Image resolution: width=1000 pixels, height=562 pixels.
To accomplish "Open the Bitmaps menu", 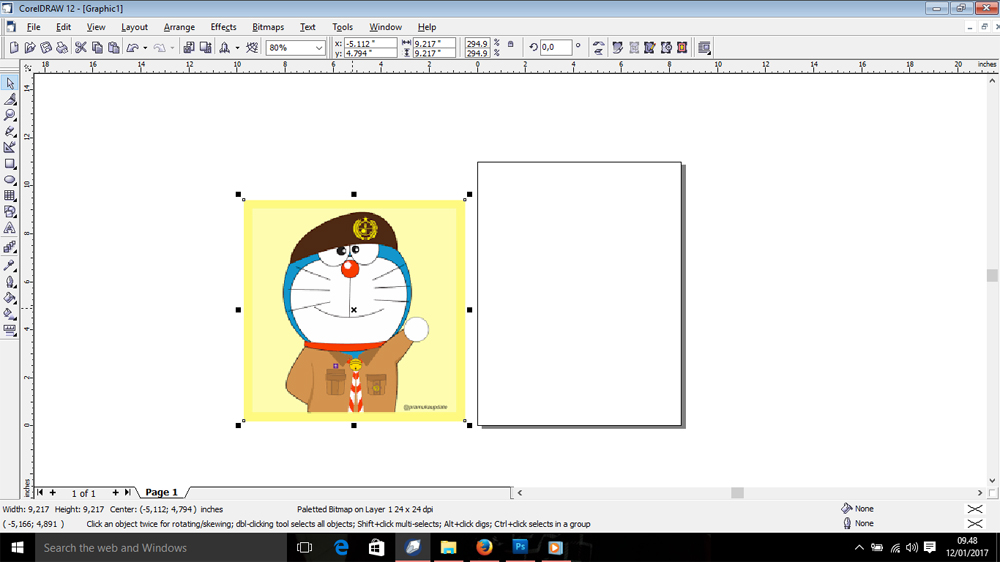I will (x=268, y=27).
